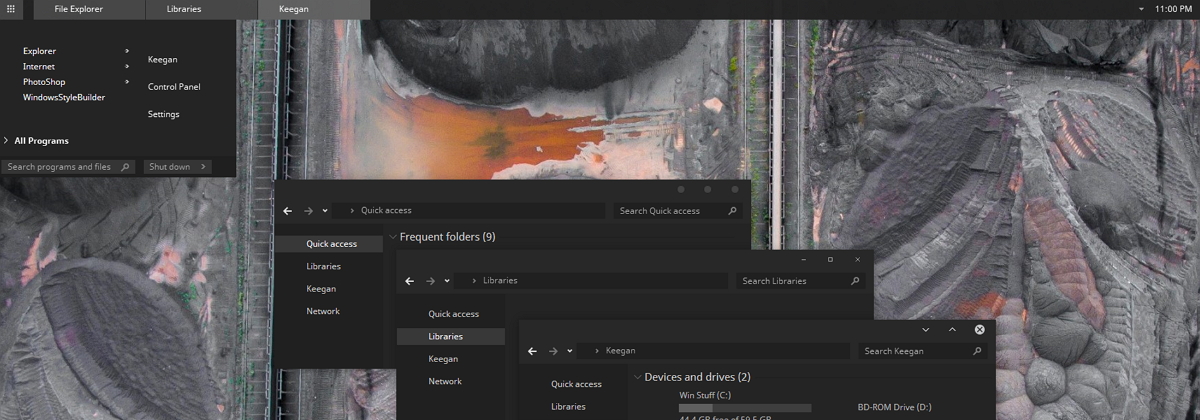Go forward in Keegan window
This screenshot has height=420, width=1200.
(x=553, y=351)
